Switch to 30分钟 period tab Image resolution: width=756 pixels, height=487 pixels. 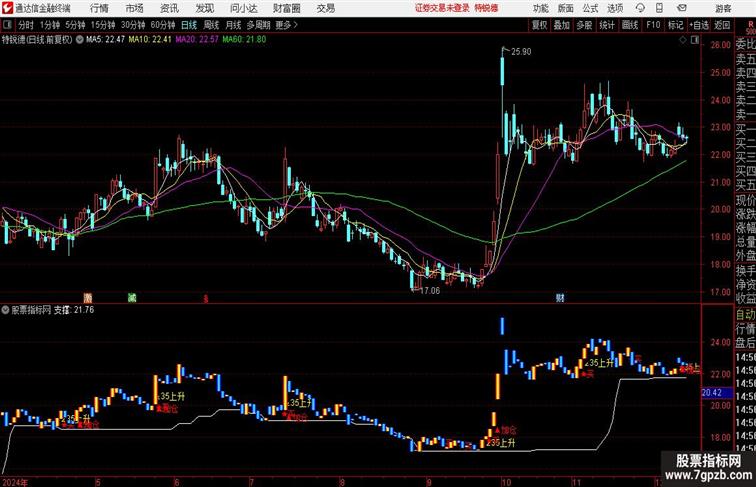pos(133,25)
